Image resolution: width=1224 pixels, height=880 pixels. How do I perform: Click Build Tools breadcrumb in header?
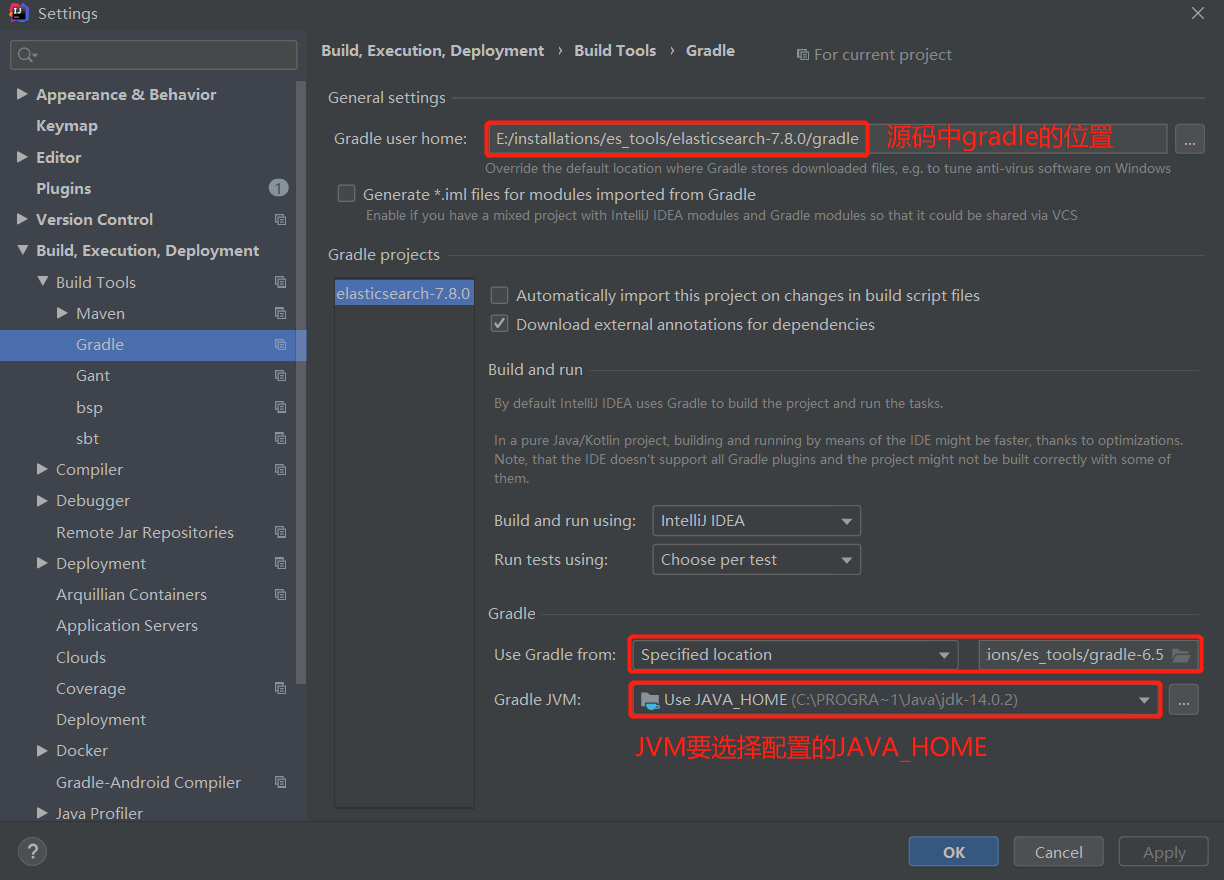pyautogui.click(x=615, y=50)
